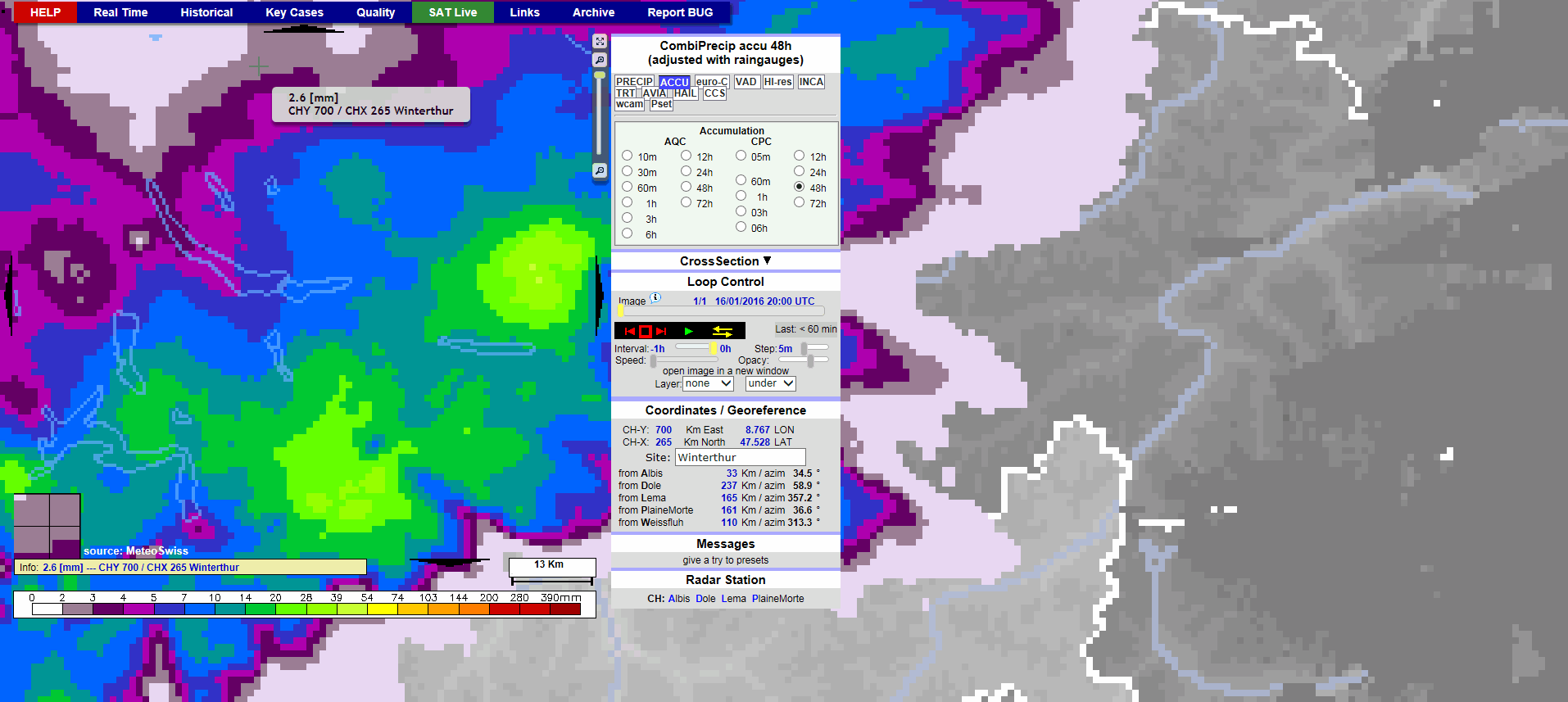The image size is (1568, 702).
Task: Start loop with green play icon
Action: point(688,331)
